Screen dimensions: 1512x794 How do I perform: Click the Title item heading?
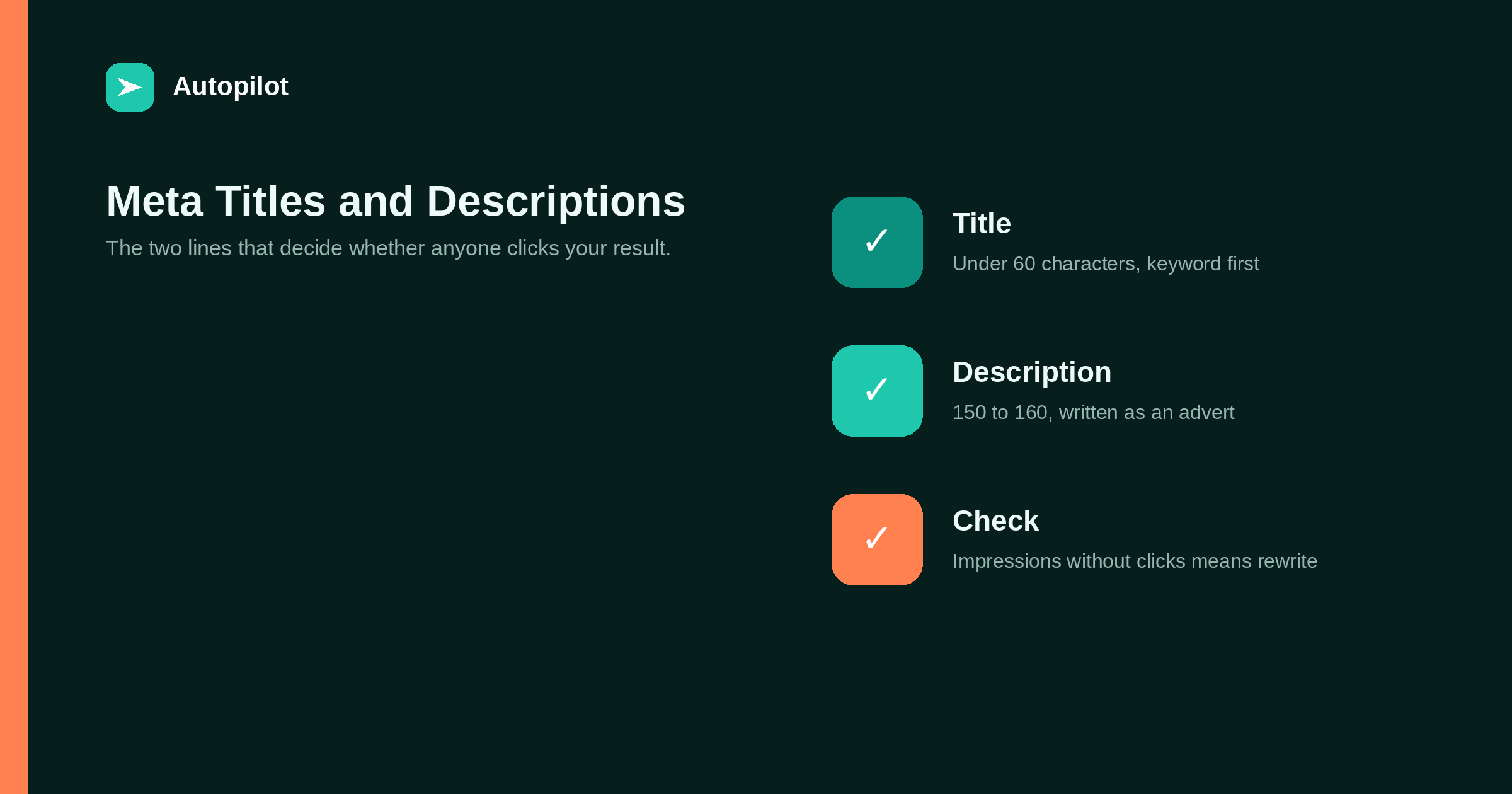pyautogui.click(x=982, y=224)
